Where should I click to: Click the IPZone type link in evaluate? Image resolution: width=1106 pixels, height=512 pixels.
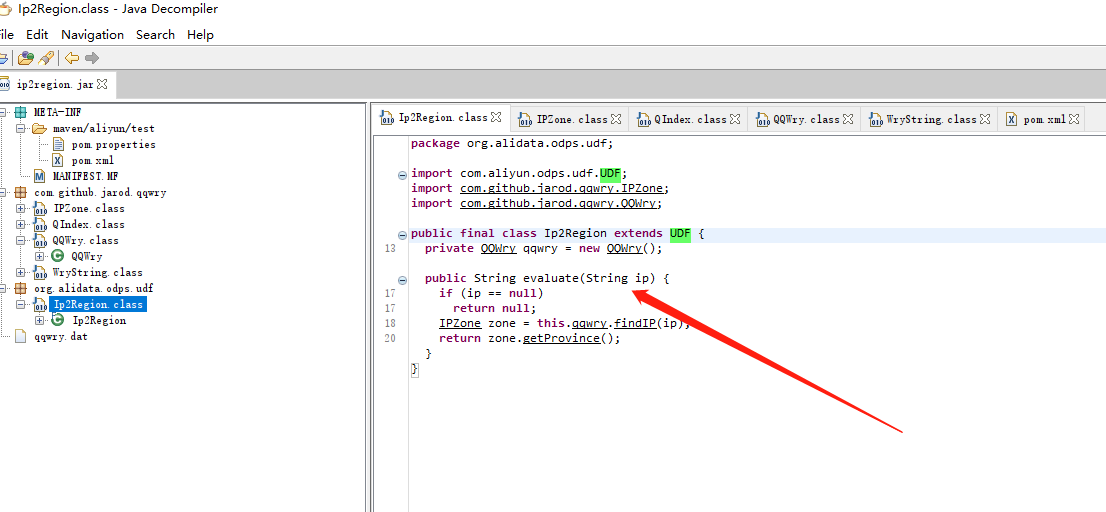460,324
